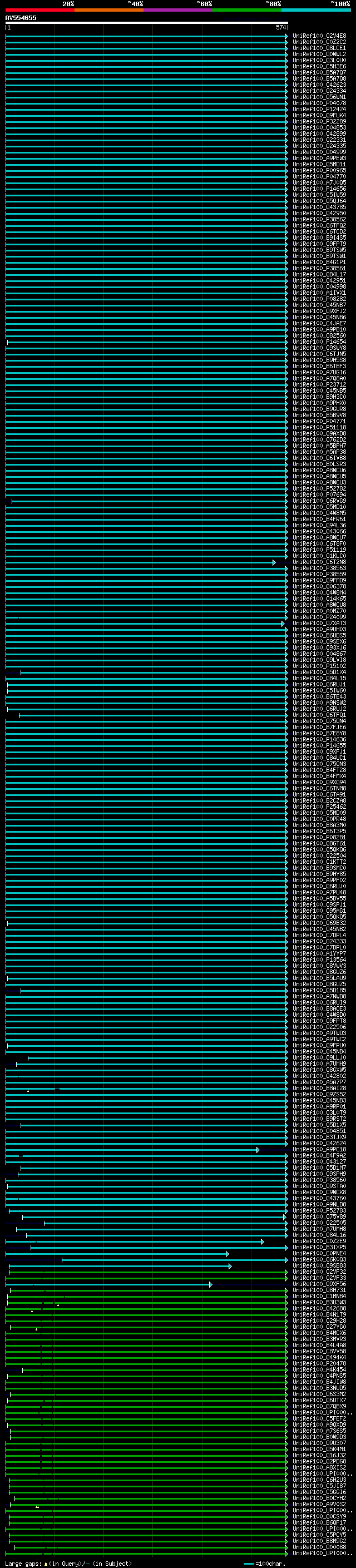
Task: Select hit label UniRef100_Q16J32
Action: point(319,1456)
